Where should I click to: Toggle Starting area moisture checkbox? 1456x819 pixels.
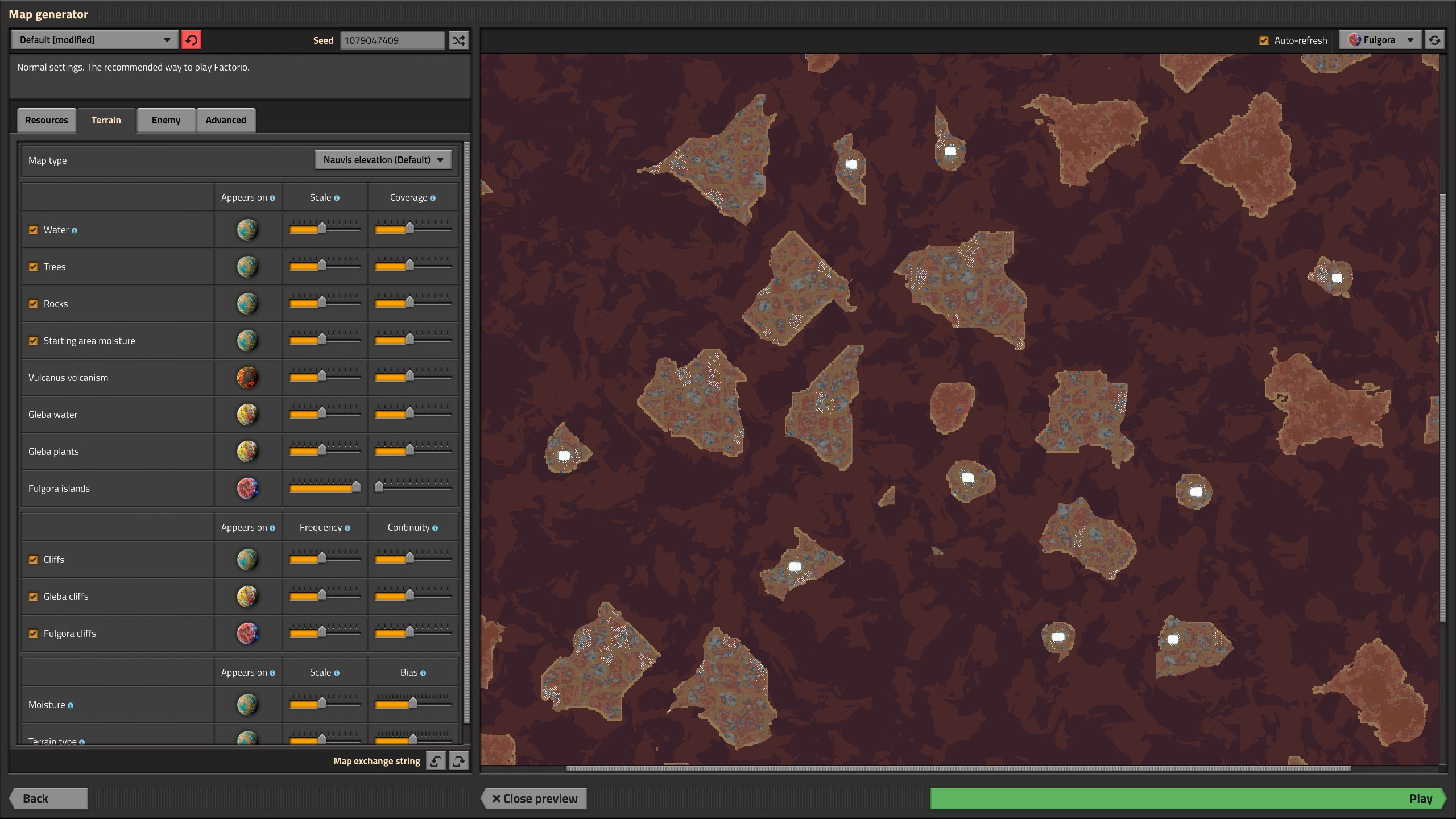pyautogui.click(x=34, y=341)
